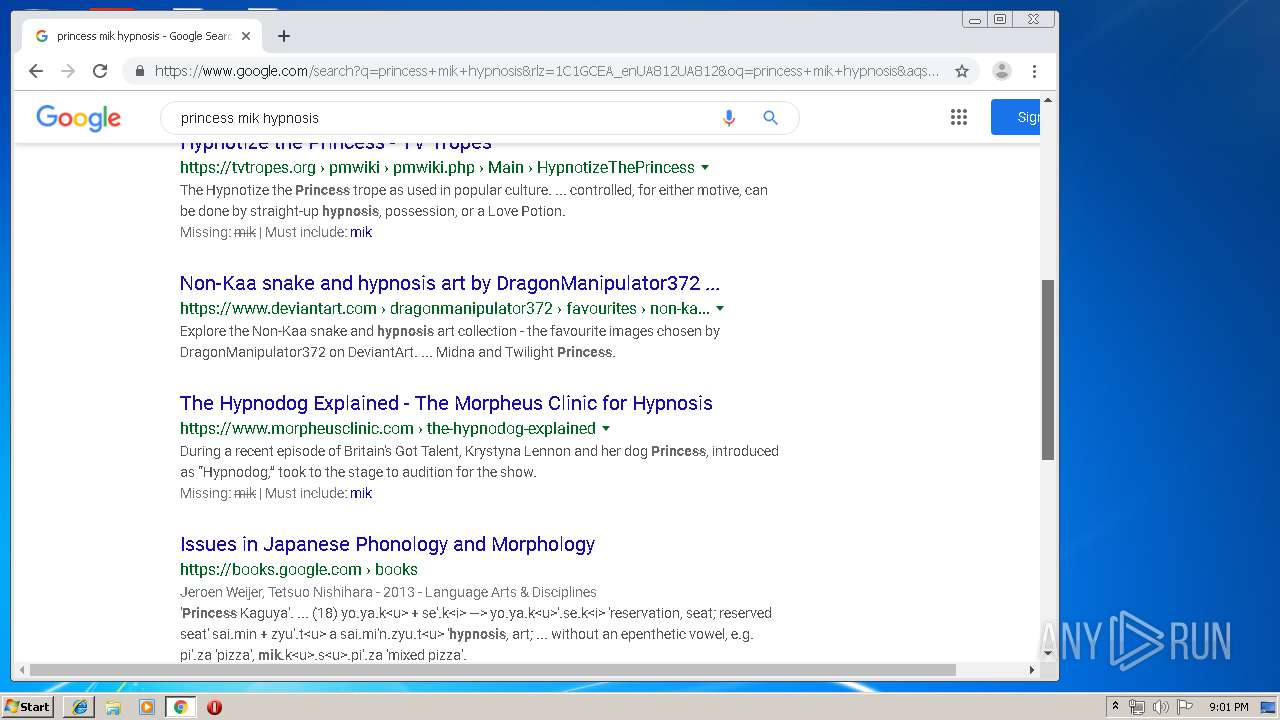Click the horizontal scrollbar right arrow
The image size is (1280, 720).
(x=1032, y=670)
